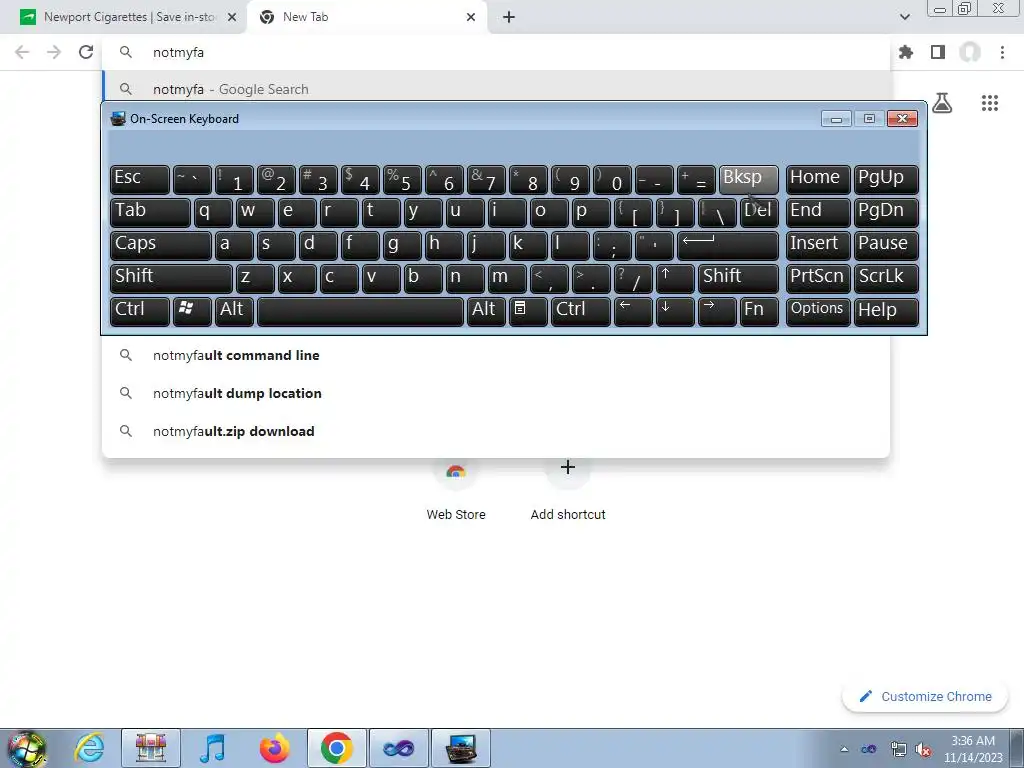Click the browser back arrow

[22, 52]
